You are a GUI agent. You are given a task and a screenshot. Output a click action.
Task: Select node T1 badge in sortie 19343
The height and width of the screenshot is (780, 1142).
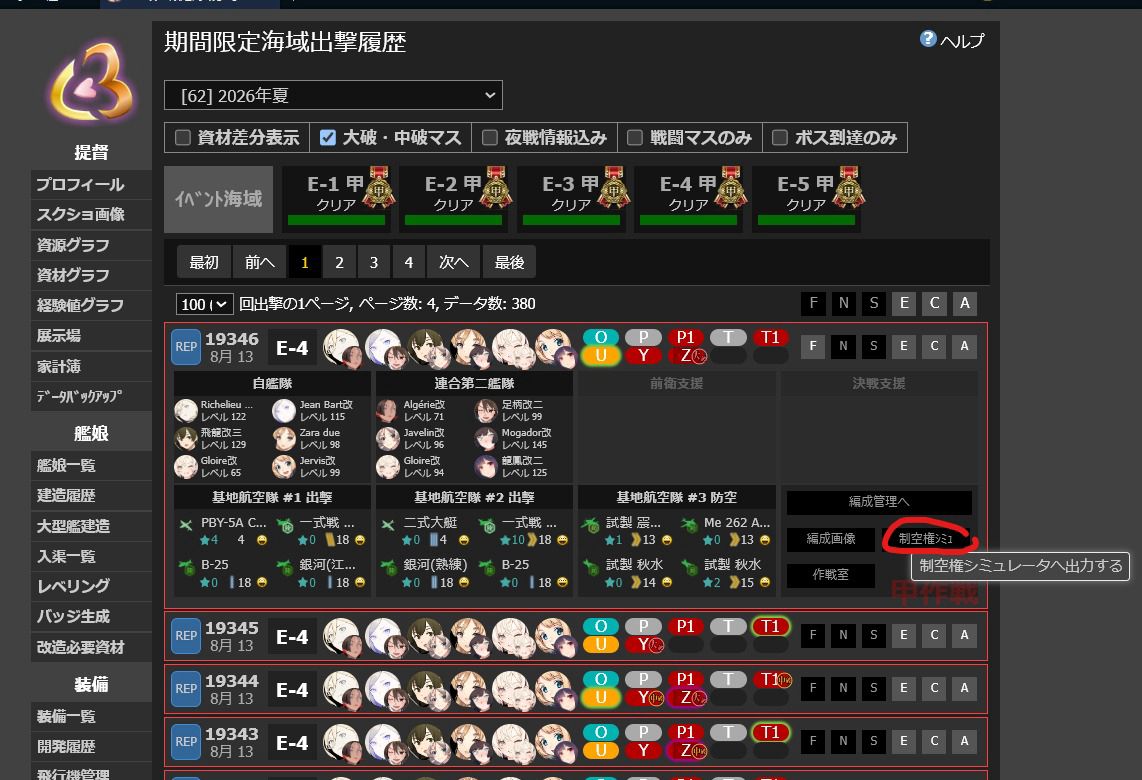coord(771,732)
